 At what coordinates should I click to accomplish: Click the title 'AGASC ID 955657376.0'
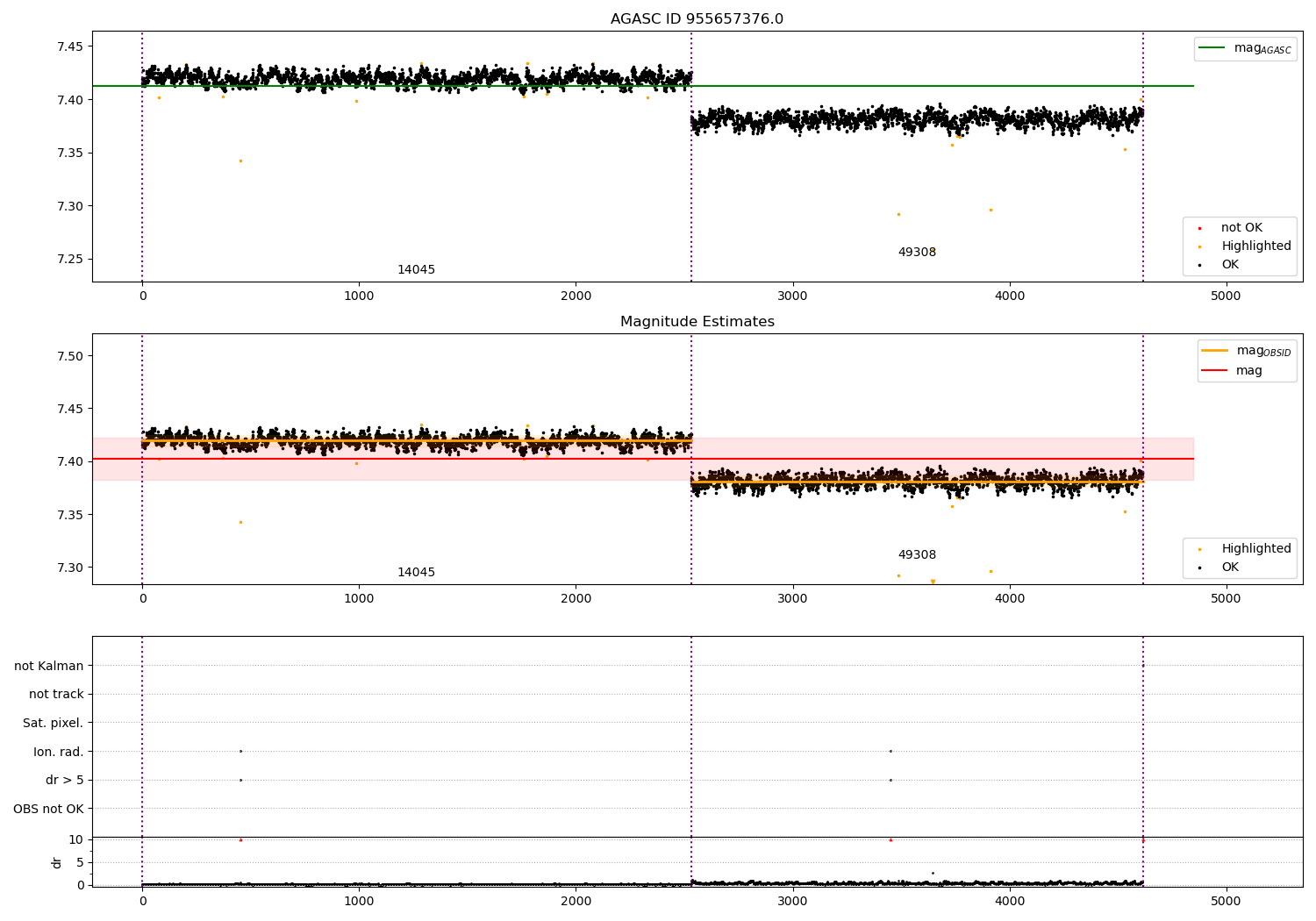pos(697,19)
